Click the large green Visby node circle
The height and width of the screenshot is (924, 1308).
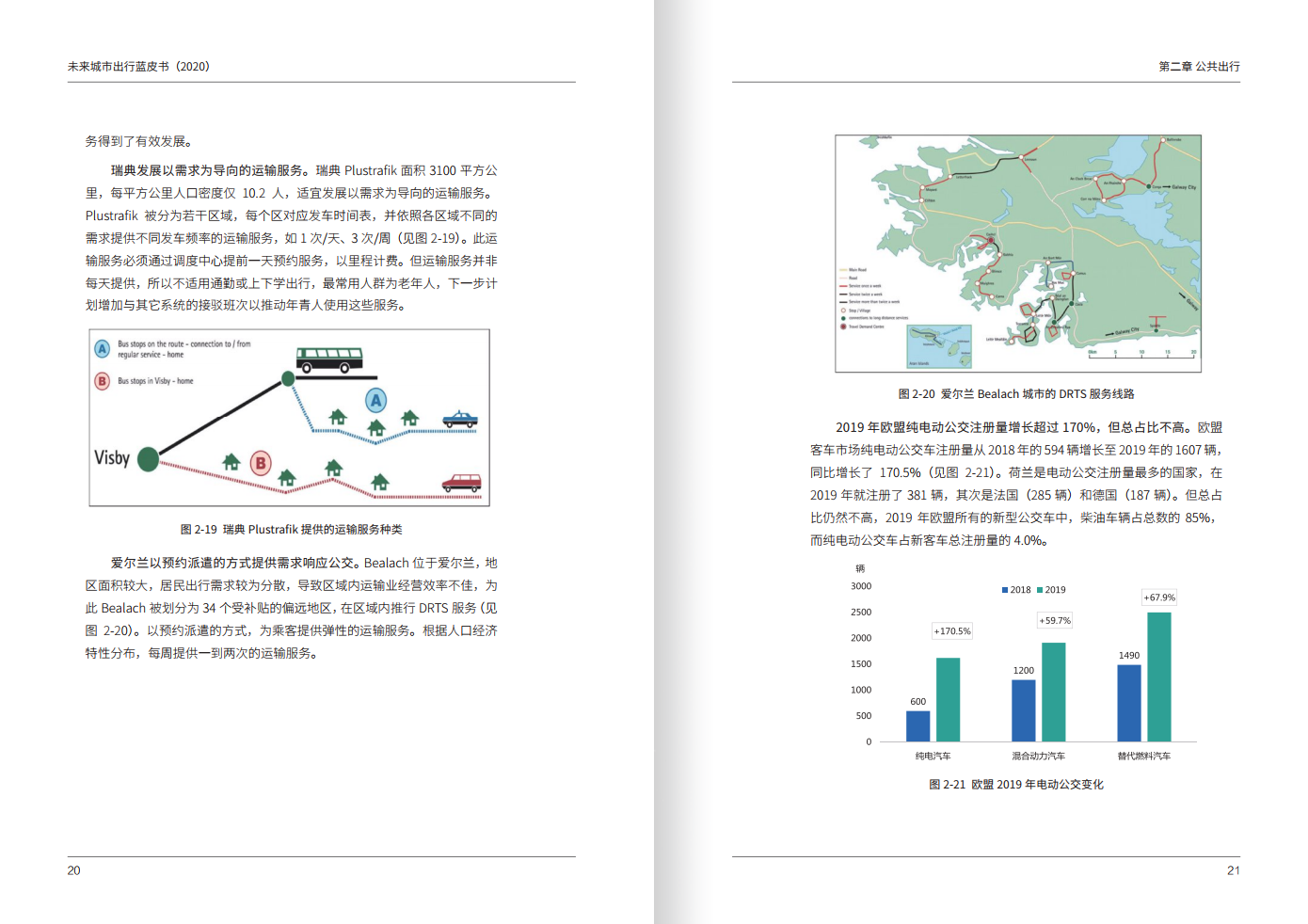pyautogui.click(x=148, y=459)
